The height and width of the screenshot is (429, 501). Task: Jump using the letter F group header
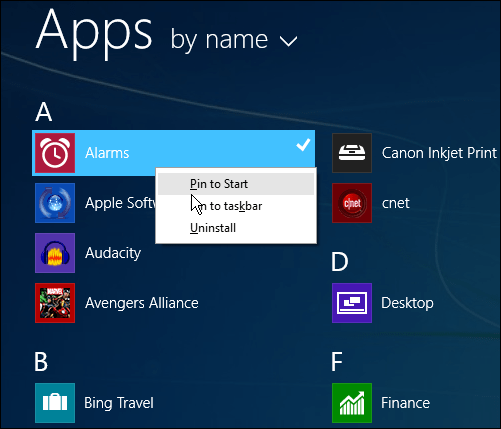click(337, 362)
